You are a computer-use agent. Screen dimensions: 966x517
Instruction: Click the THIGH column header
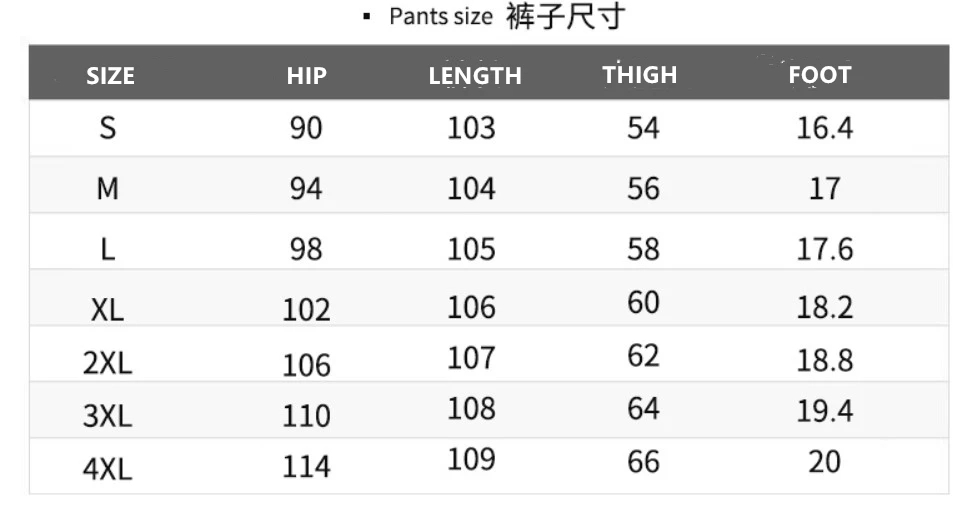coord(640,75)
